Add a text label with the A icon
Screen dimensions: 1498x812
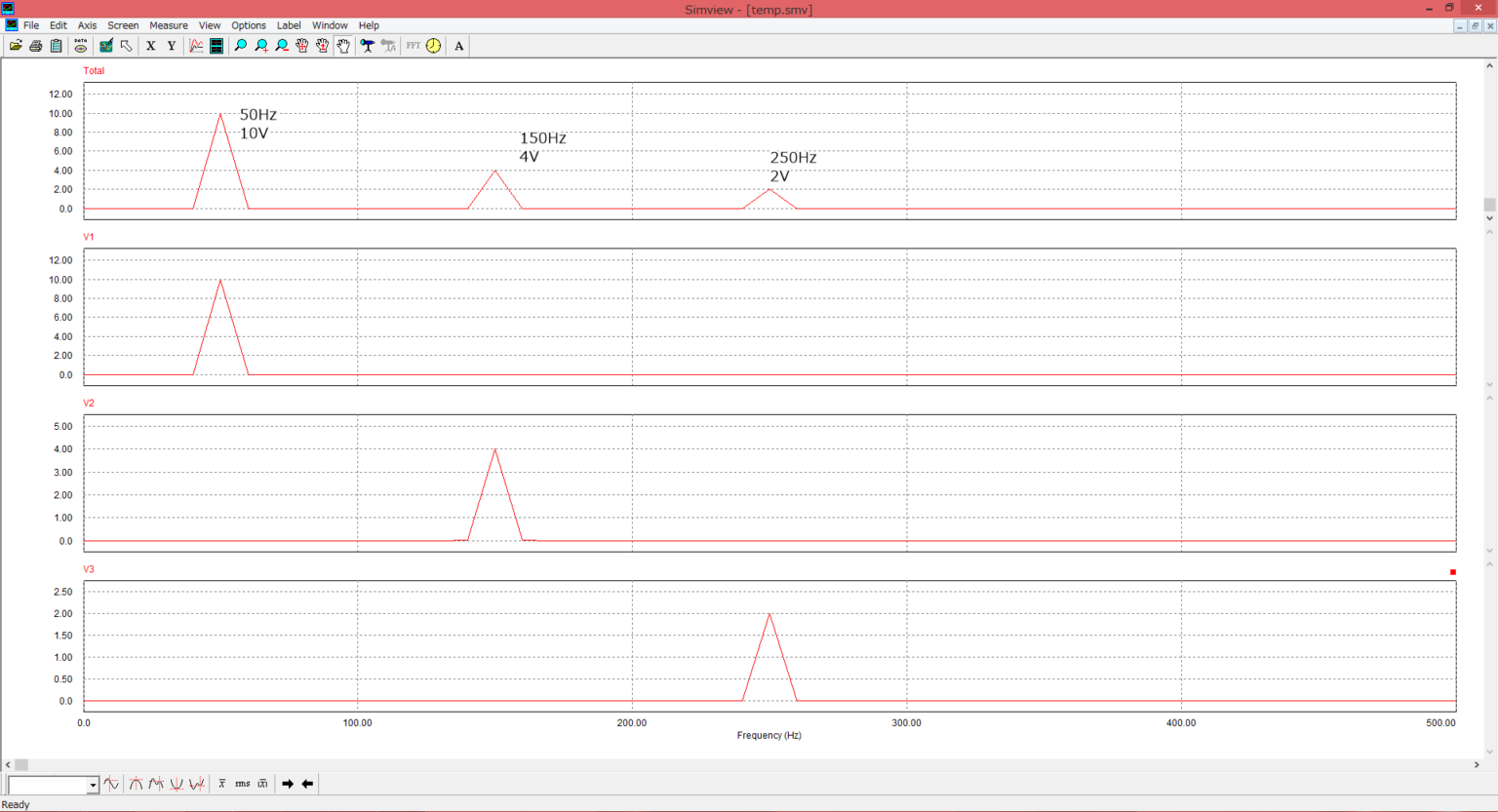click(x=459, y=46)
